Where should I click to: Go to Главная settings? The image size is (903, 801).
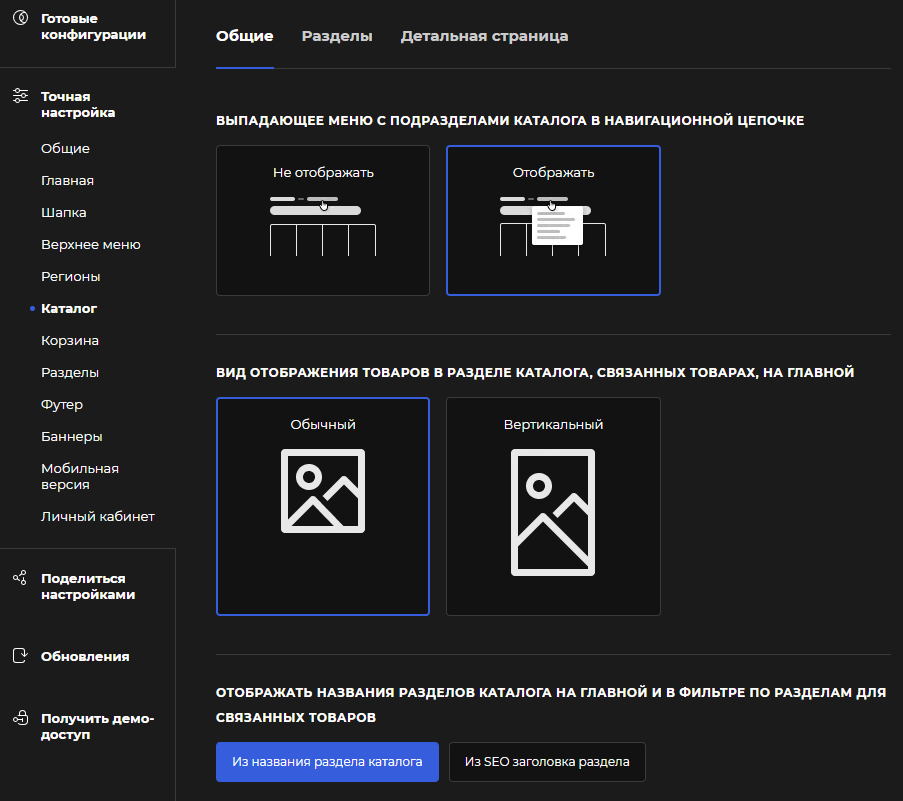coord(67,181)
